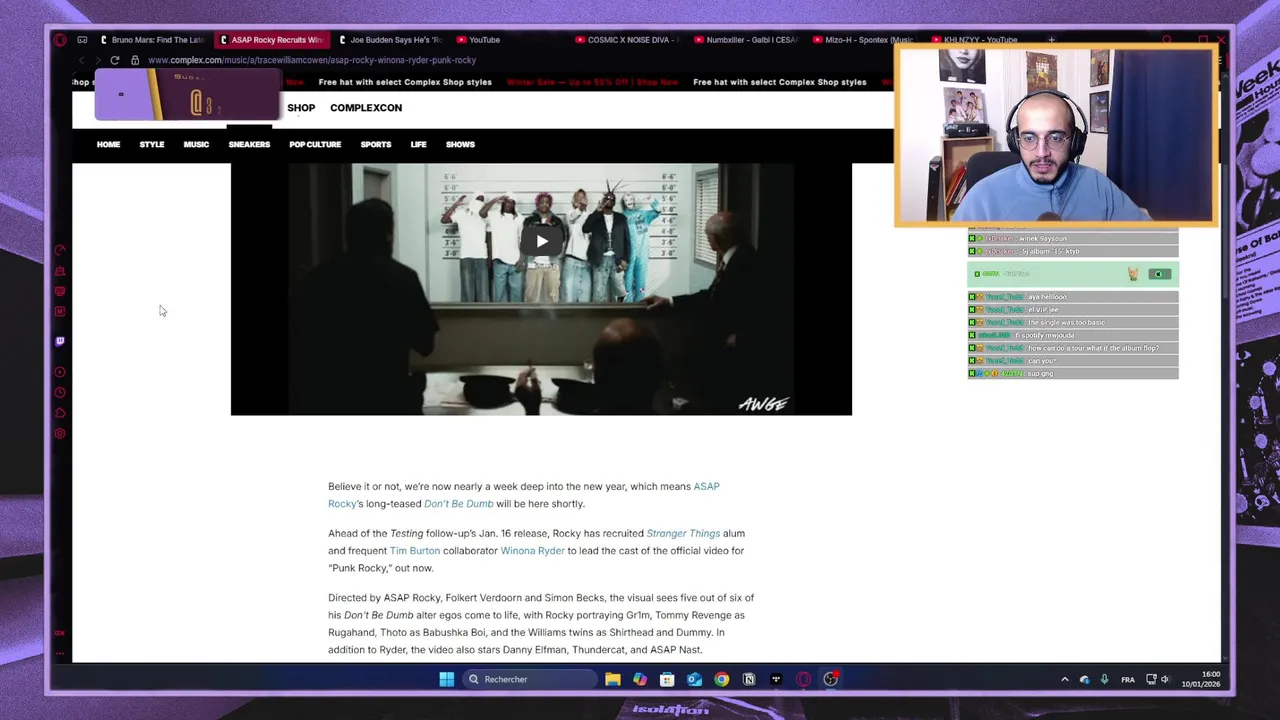Open Notion from taskbar
Viewport: 1280px width, 720px height.
(749, 680)
